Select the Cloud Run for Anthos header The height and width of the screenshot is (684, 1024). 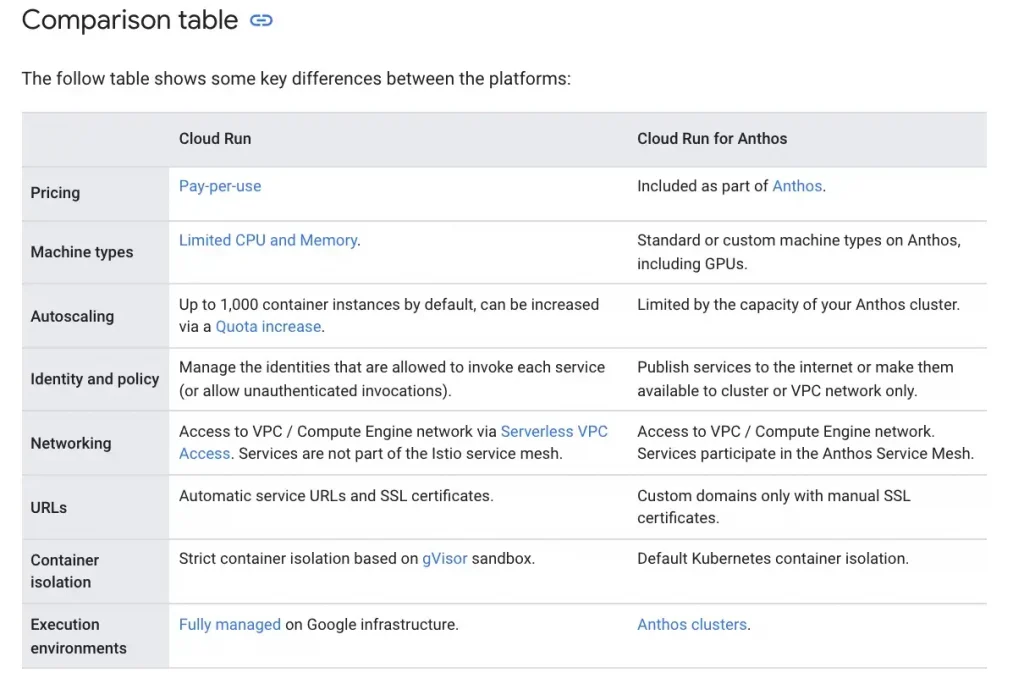click(712, 138)
